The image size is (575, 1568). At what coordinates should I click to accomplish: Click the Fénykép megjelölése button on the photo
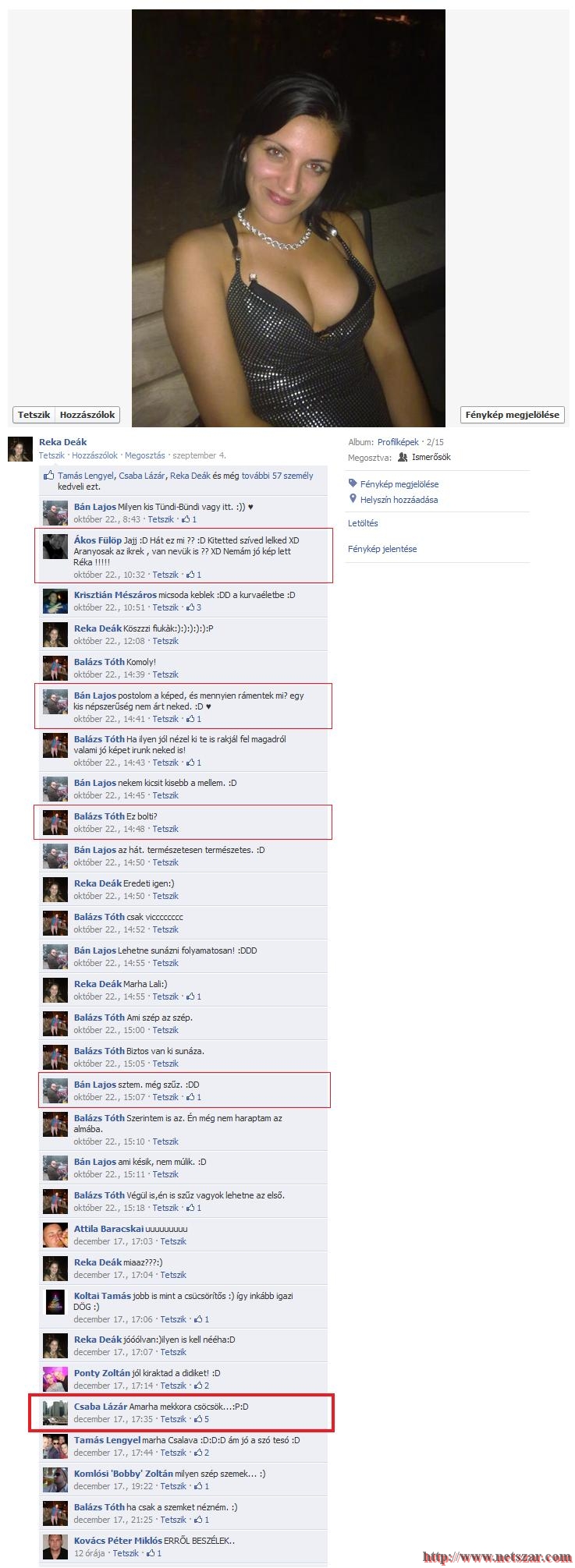coord(512,415)
